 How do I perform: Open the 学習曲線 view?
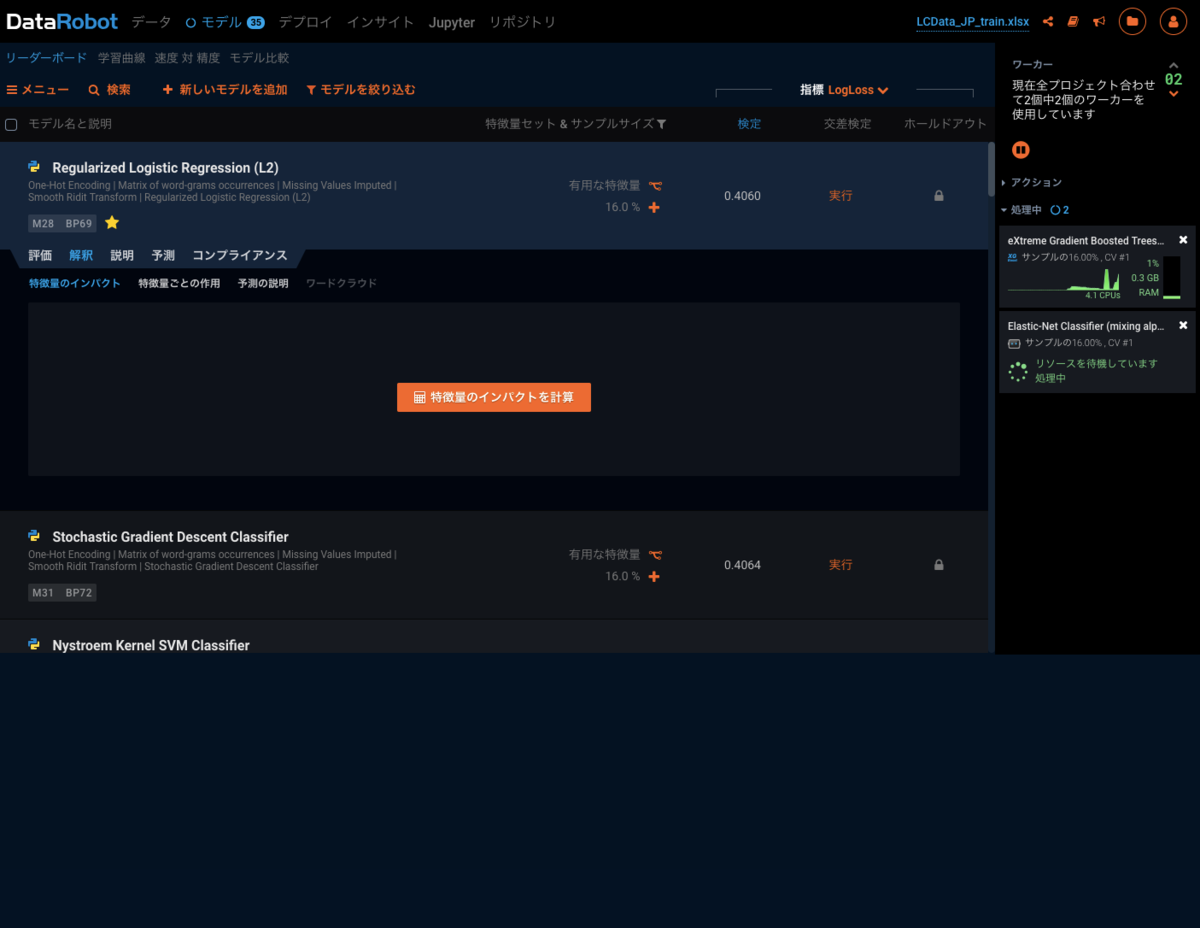pos(121,58)
